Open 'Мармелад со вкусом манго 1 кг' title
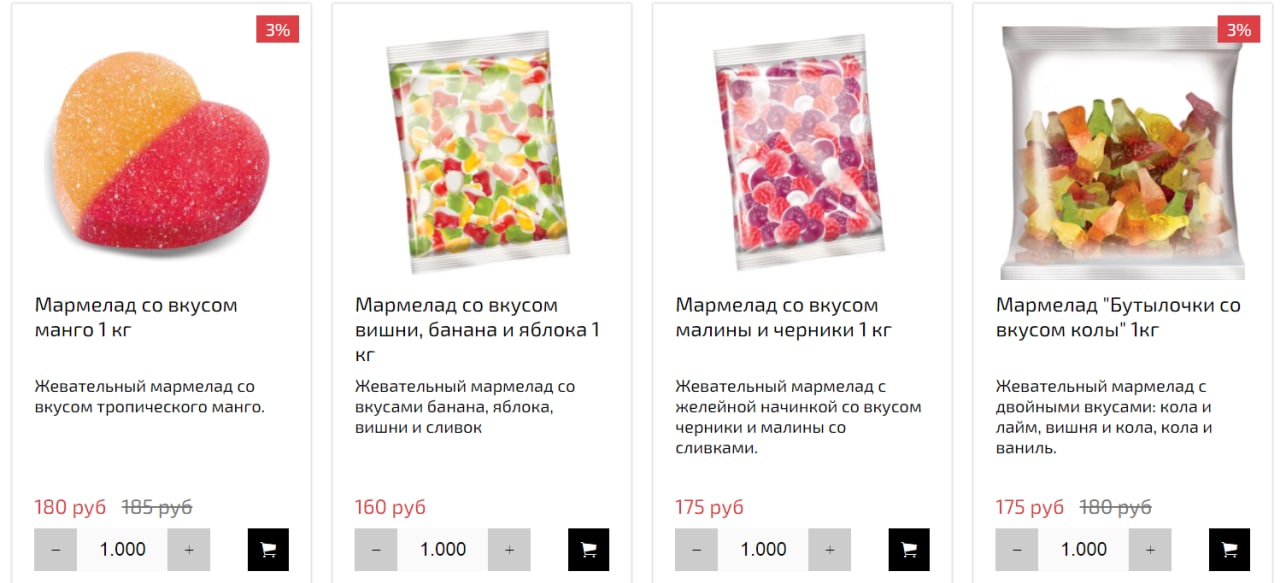This screenshot has width=1280, height=583. pyautogui.click(x=136, y=317)
